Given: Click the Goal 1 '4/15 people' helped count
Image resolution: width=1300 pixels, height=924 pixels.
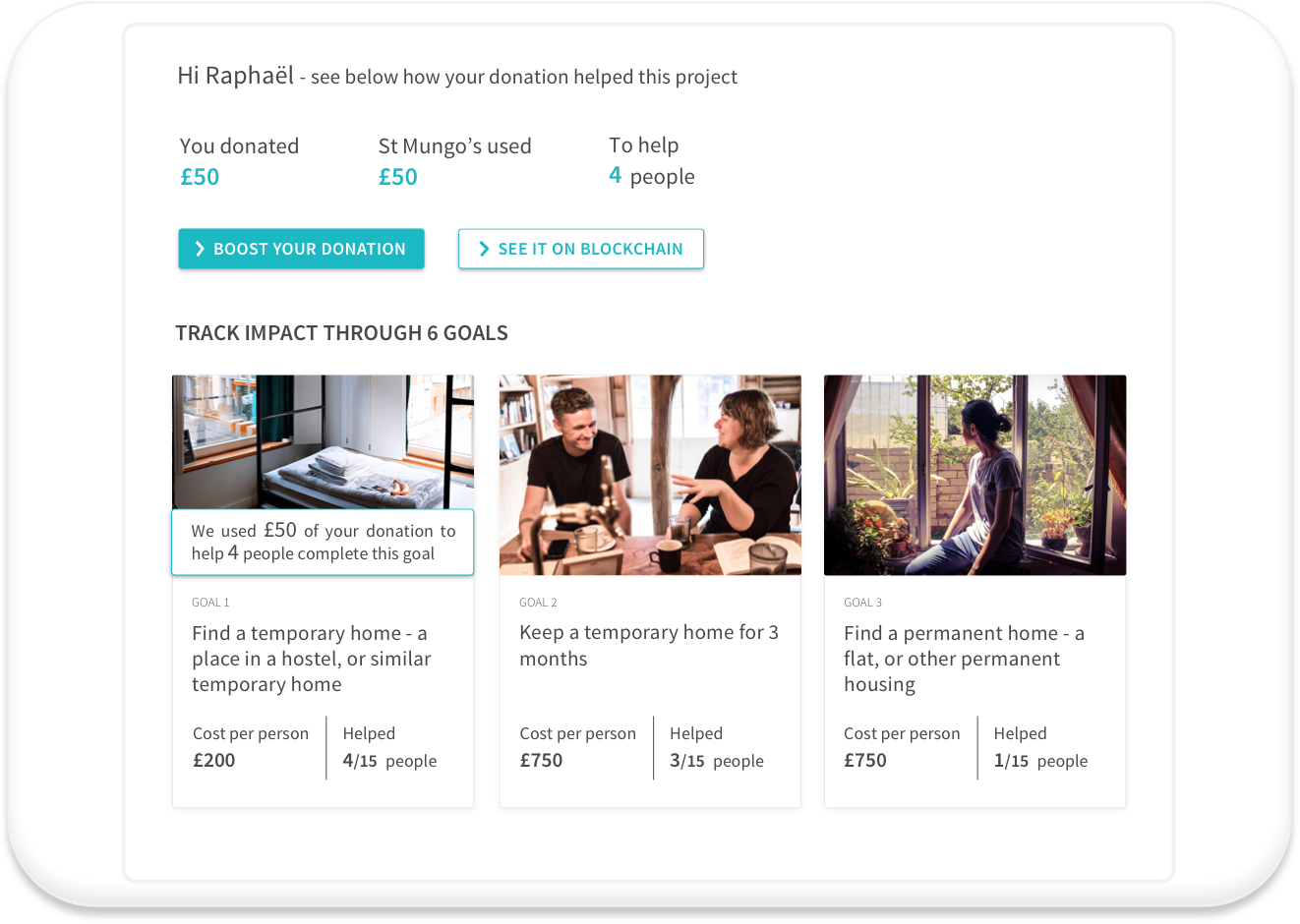Looking at the screenshot, I should coord(389,761).
